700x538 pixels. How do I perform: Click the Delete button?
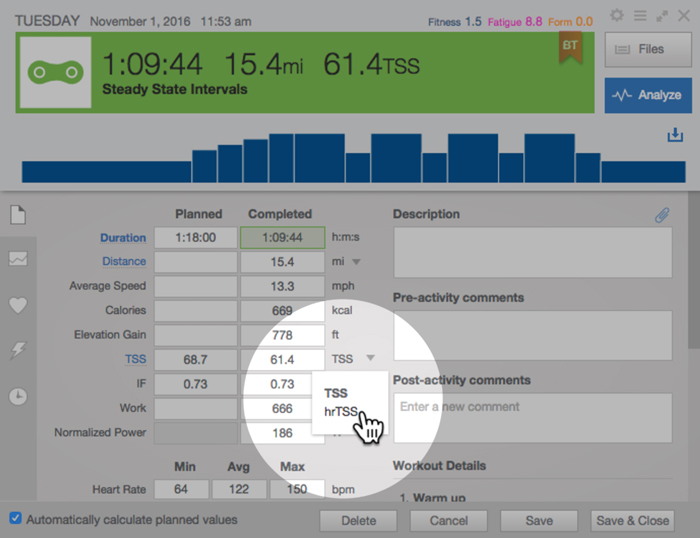click(x=358, y=521)
